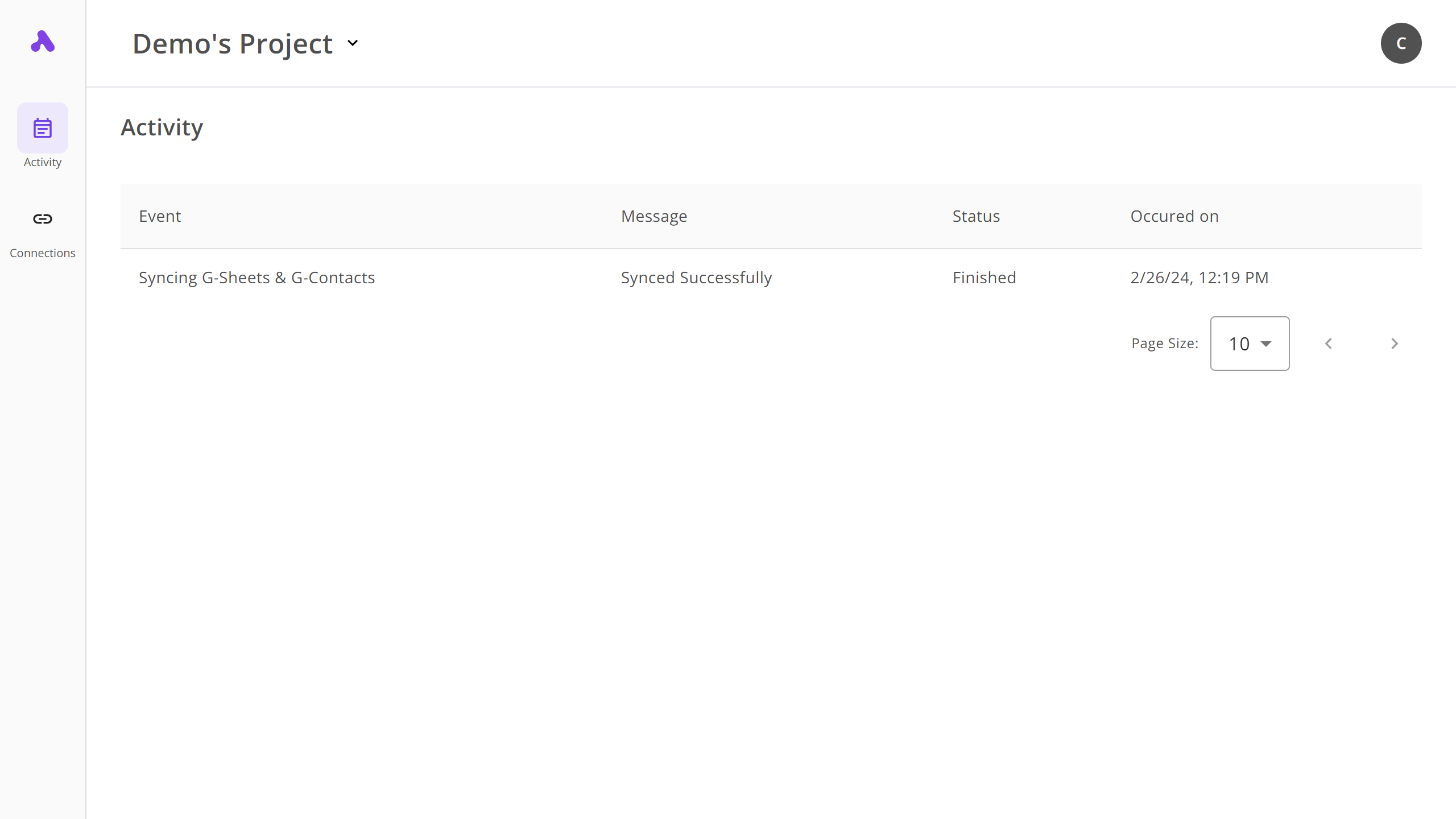
Task: Click the Page Size dropdown arrow
Action: (x=1266, y=344)
